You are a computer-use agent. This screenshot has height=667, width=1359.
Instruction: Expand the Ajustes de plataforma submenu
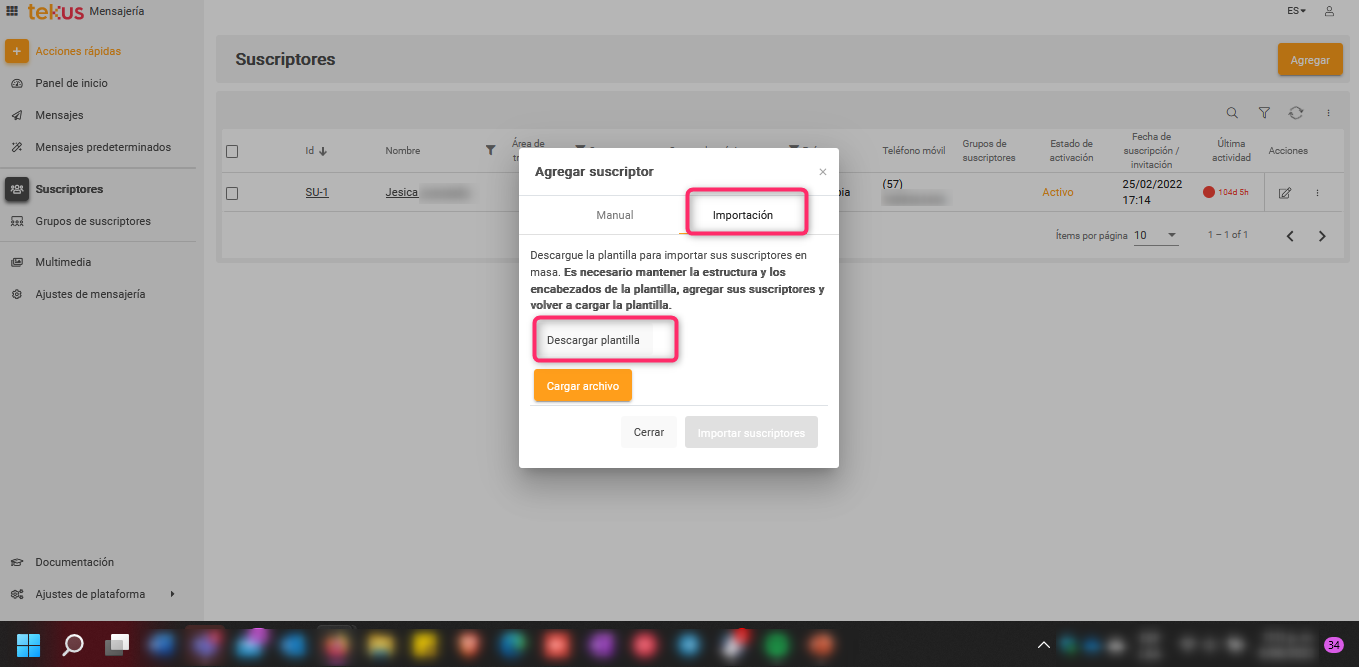point(172,594)
